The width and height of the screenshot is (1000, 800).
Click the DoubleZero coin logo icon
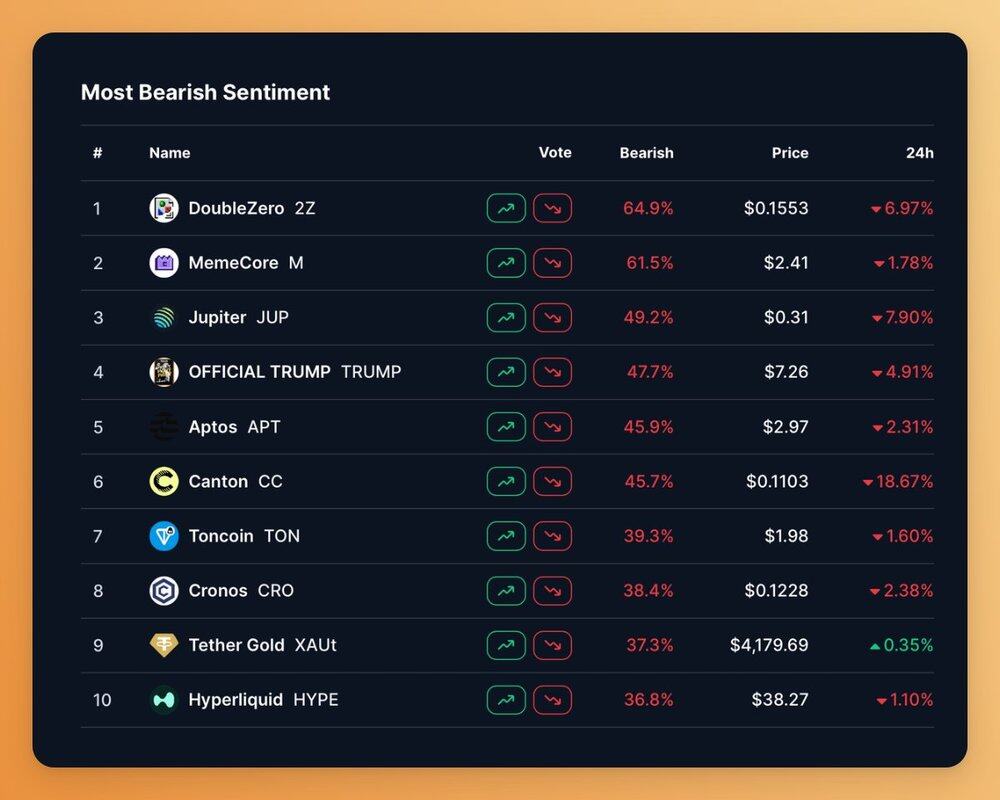point(164,208)
